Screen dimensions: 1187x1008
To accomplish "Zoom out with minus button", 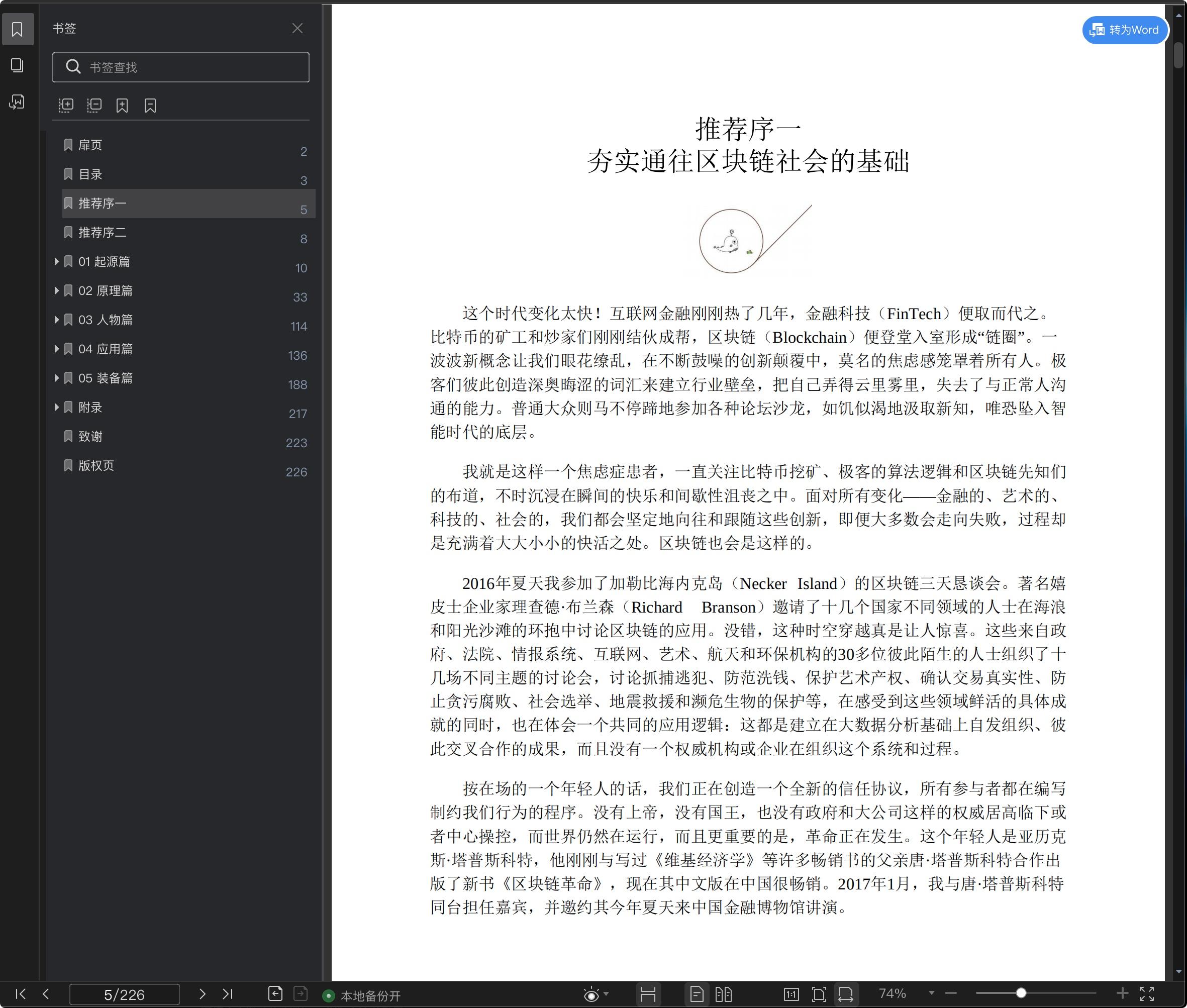I will click(x=950, y=994).
